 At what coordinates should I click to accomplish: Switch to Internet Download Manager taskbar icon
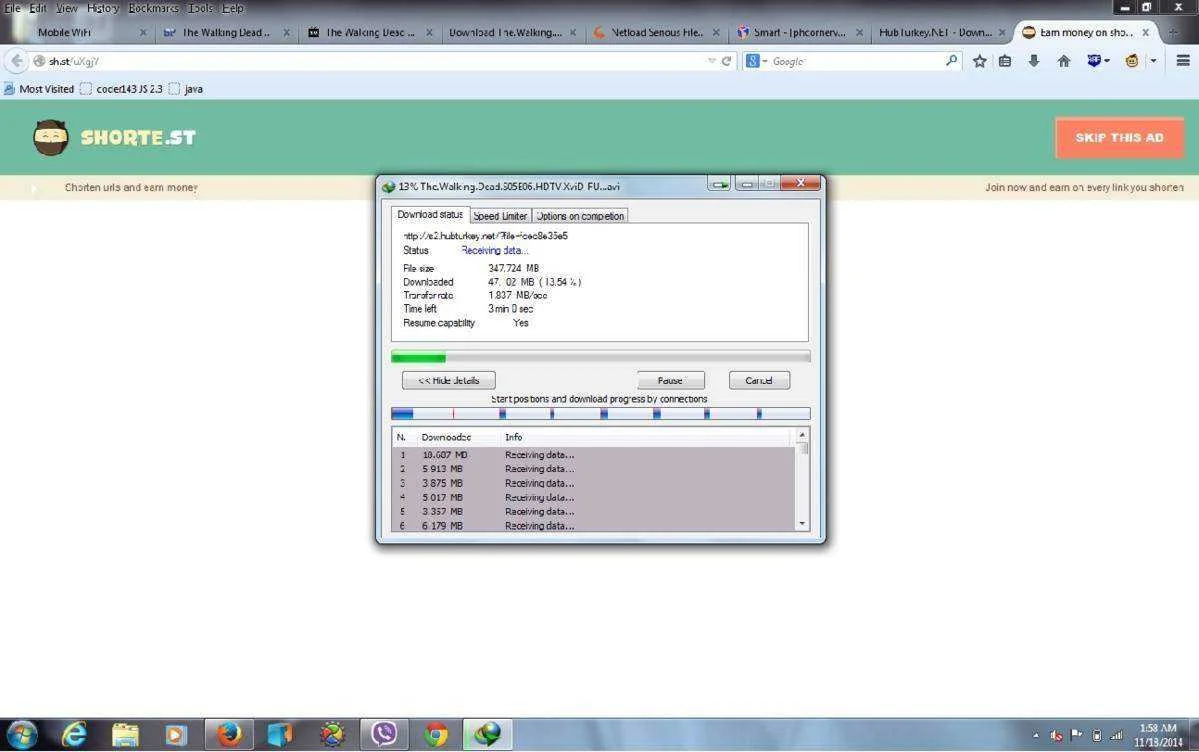pos(486,734)
